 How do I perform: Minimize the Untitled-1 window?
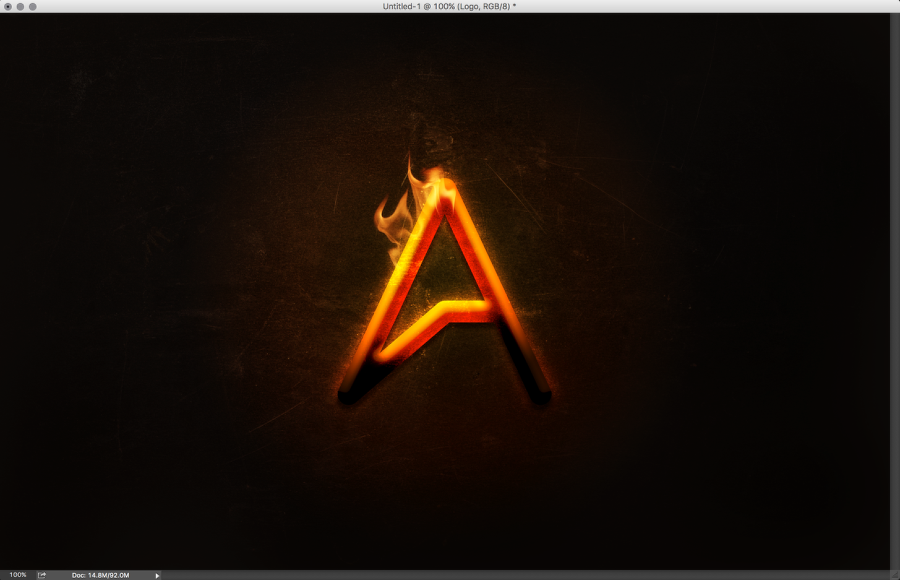[20, 7]
